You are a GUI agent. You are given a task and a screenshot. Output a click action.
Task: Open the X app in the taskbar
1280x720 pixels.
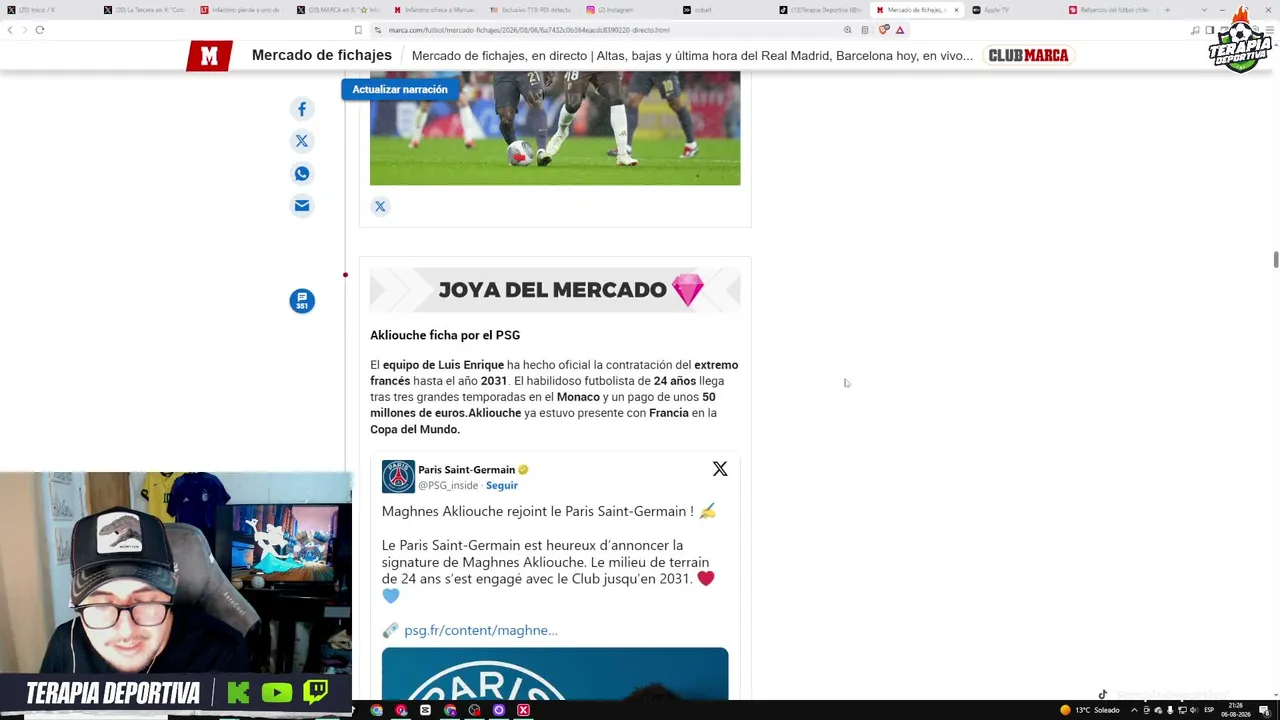(x=523, y=710)
